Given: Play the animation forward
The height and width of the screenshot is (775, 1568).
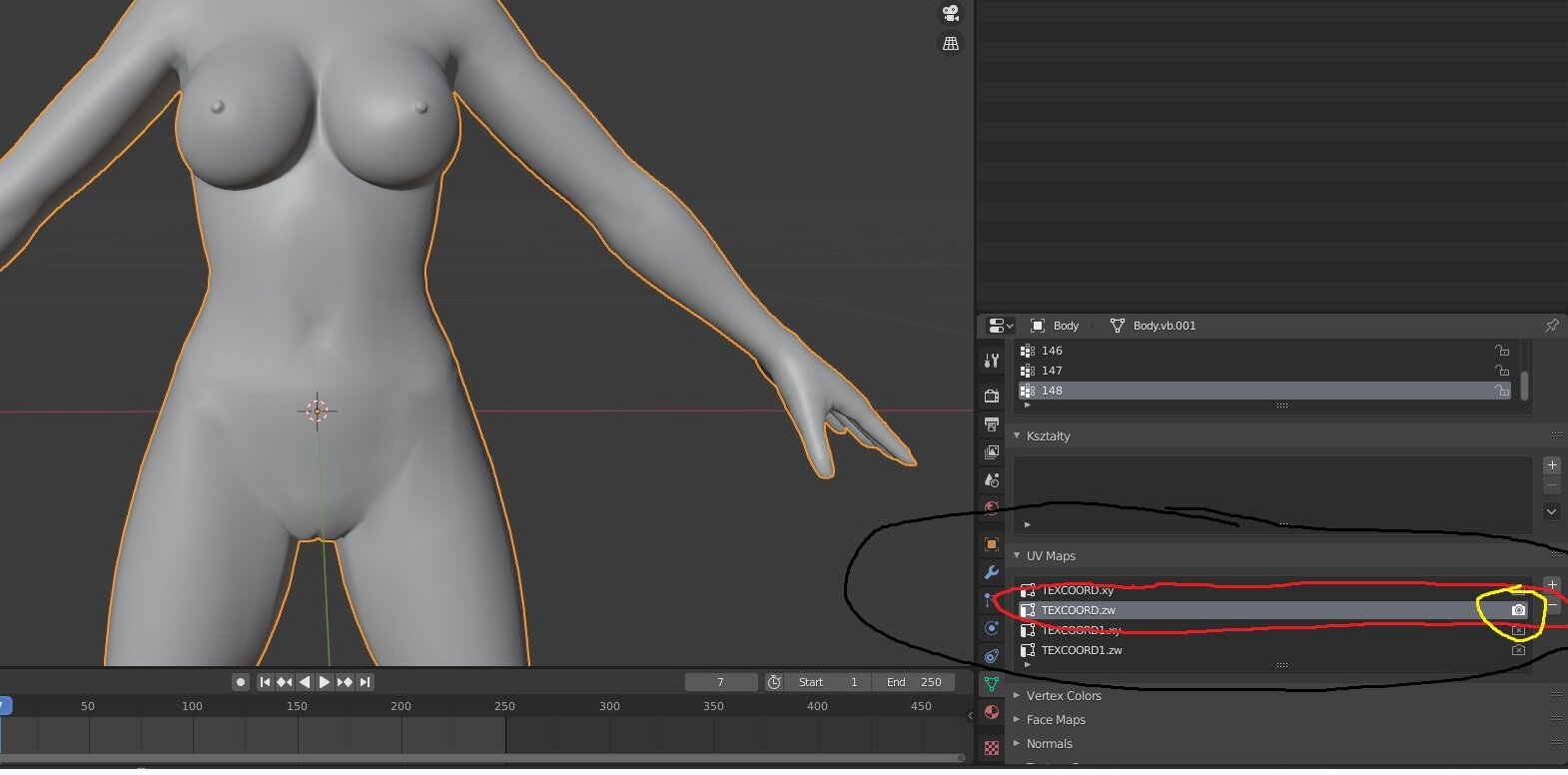Looking at the screenshot, I should [325, 682].
